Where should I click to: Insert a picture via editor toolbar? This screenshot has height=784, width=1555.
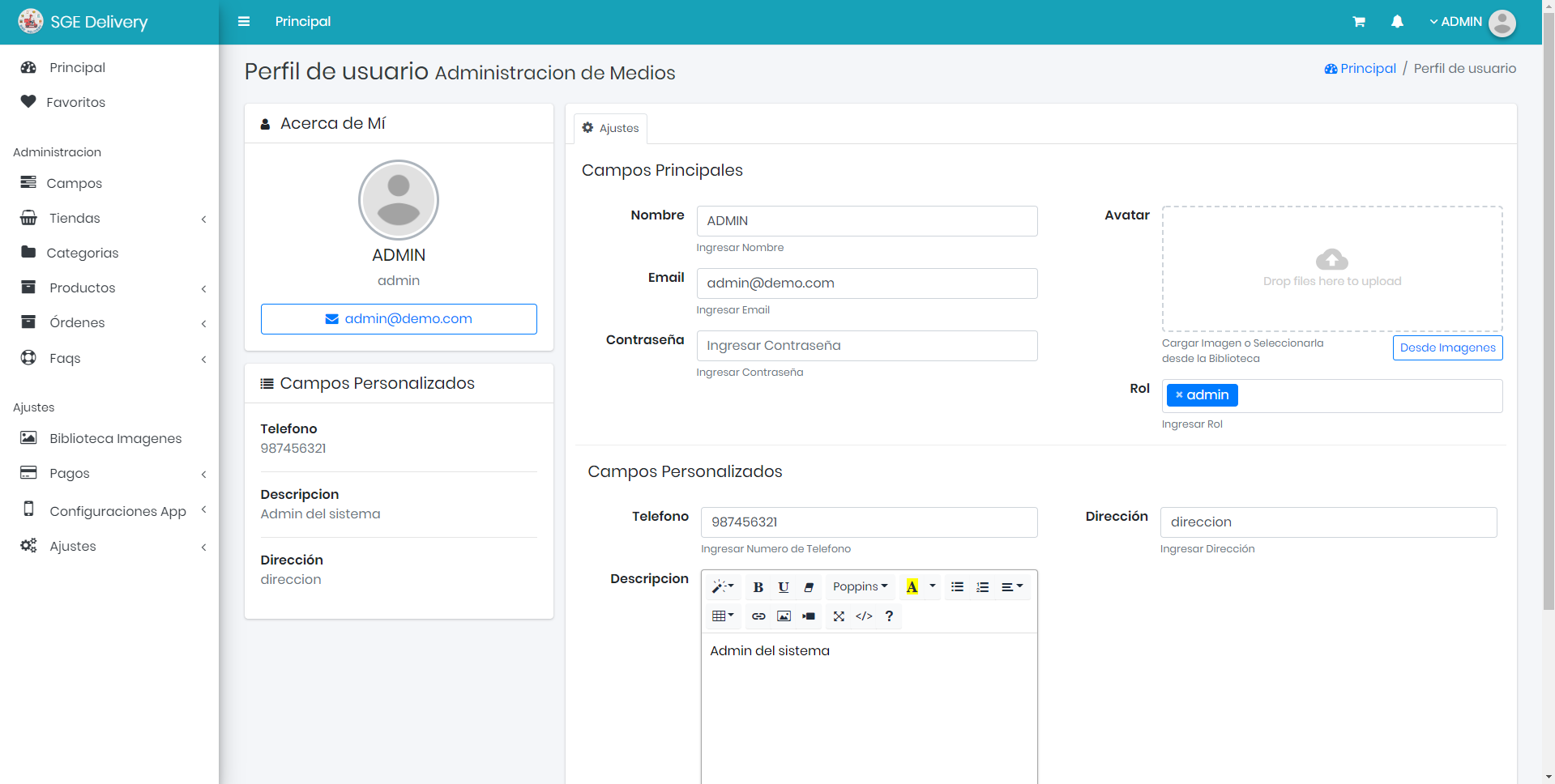[x=784, y=616]
